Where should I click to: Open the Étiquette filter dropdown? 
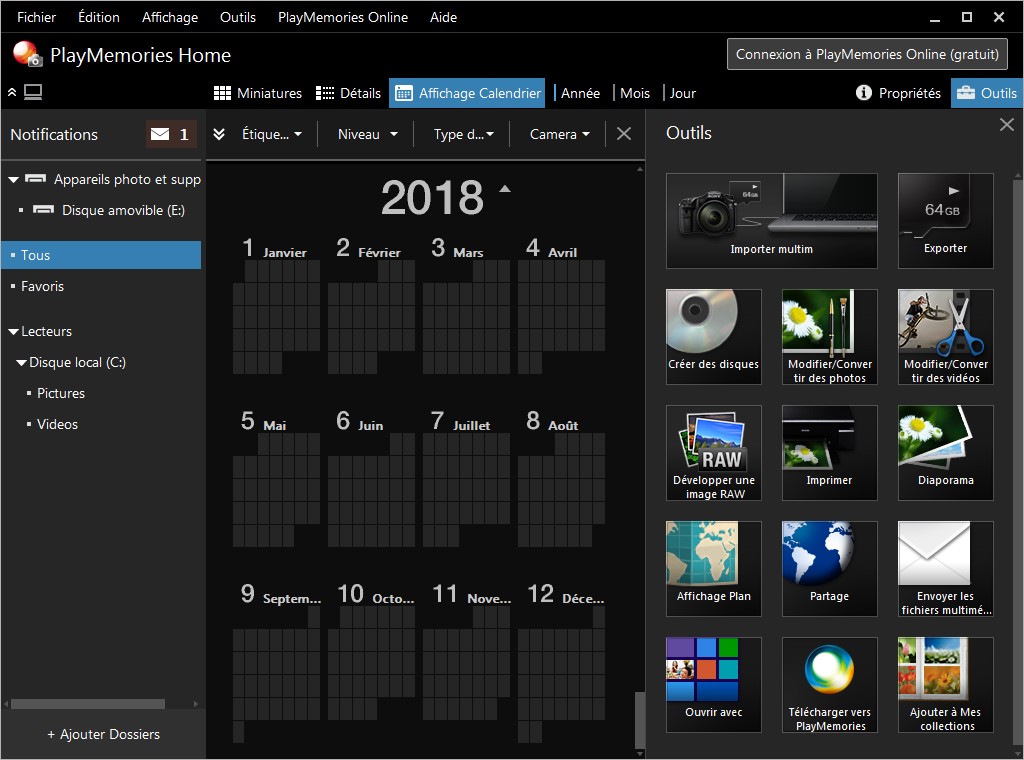[x=272, y=134]
